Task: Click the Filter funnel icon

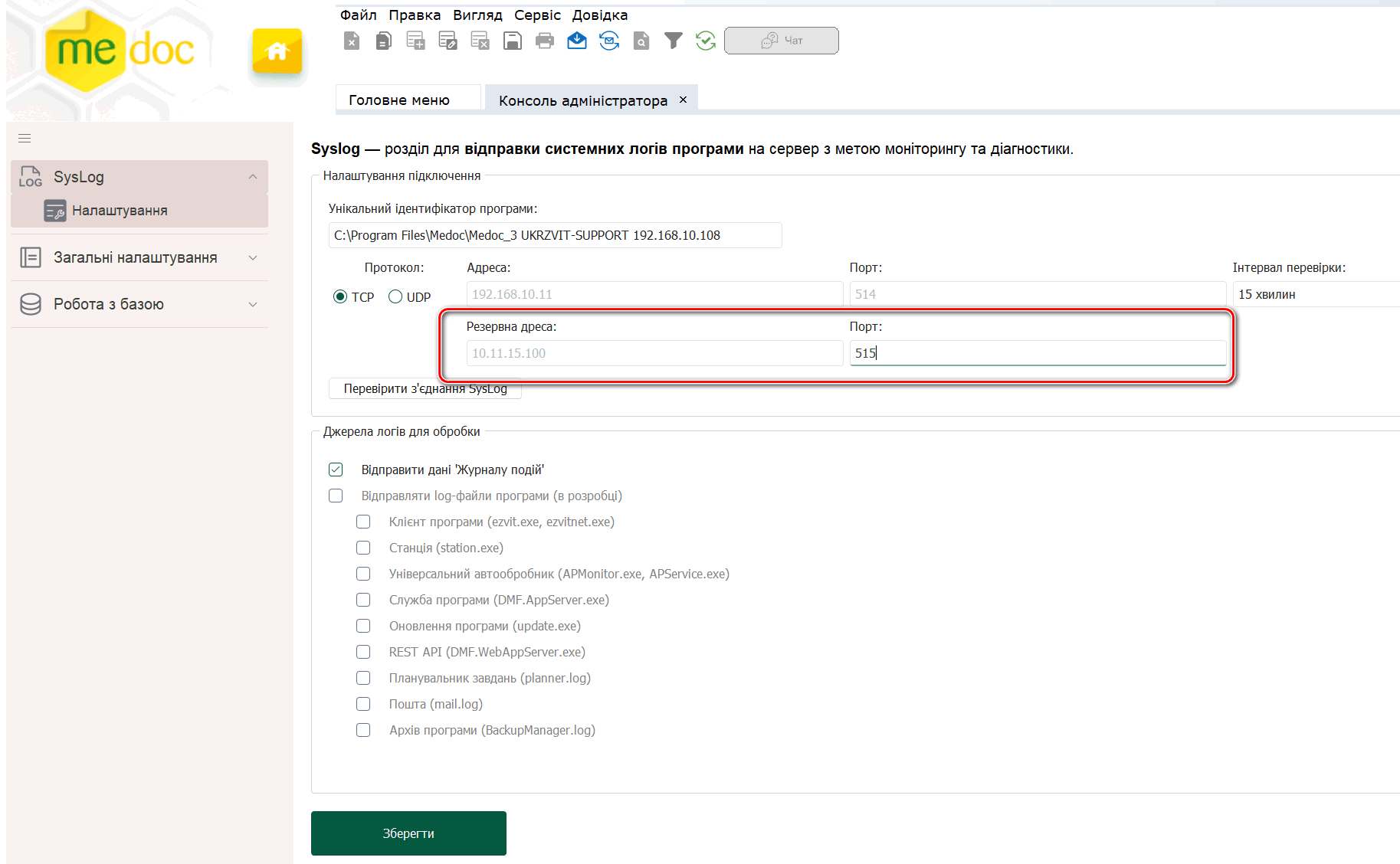Action: pyautogui.click(x=673, y=41)
